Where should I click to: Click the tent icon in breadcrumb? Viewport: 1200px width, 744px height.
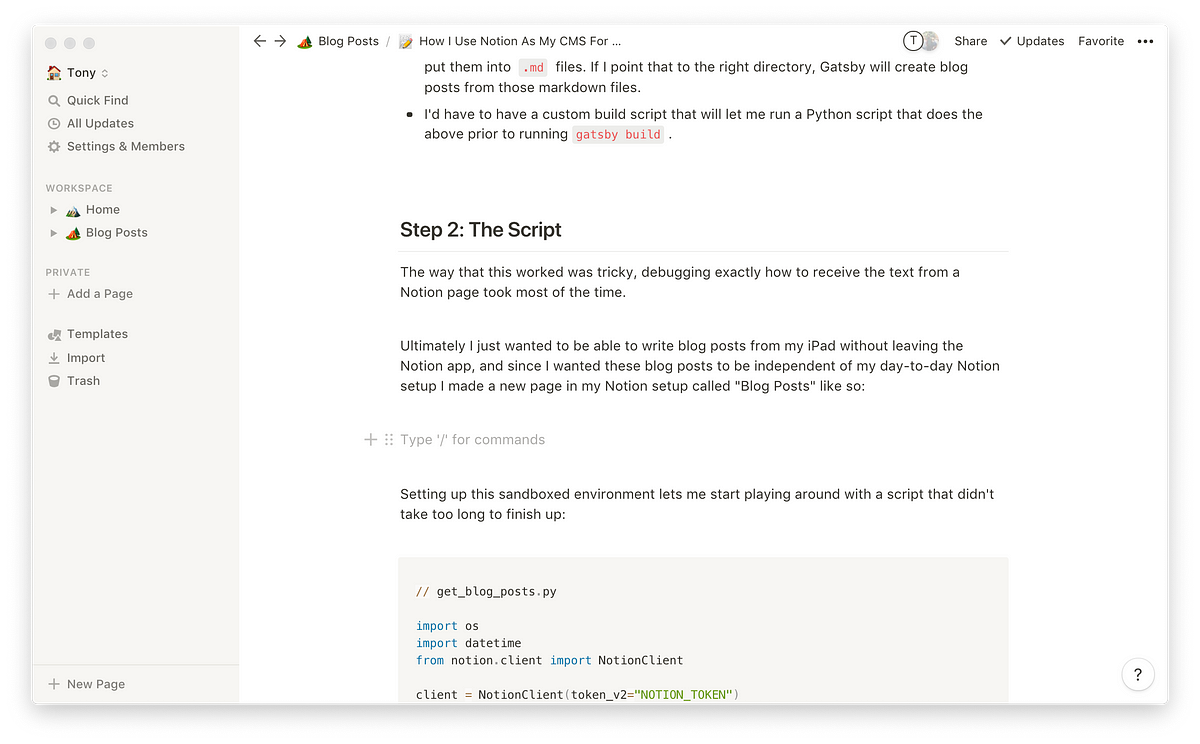(305, 41)
